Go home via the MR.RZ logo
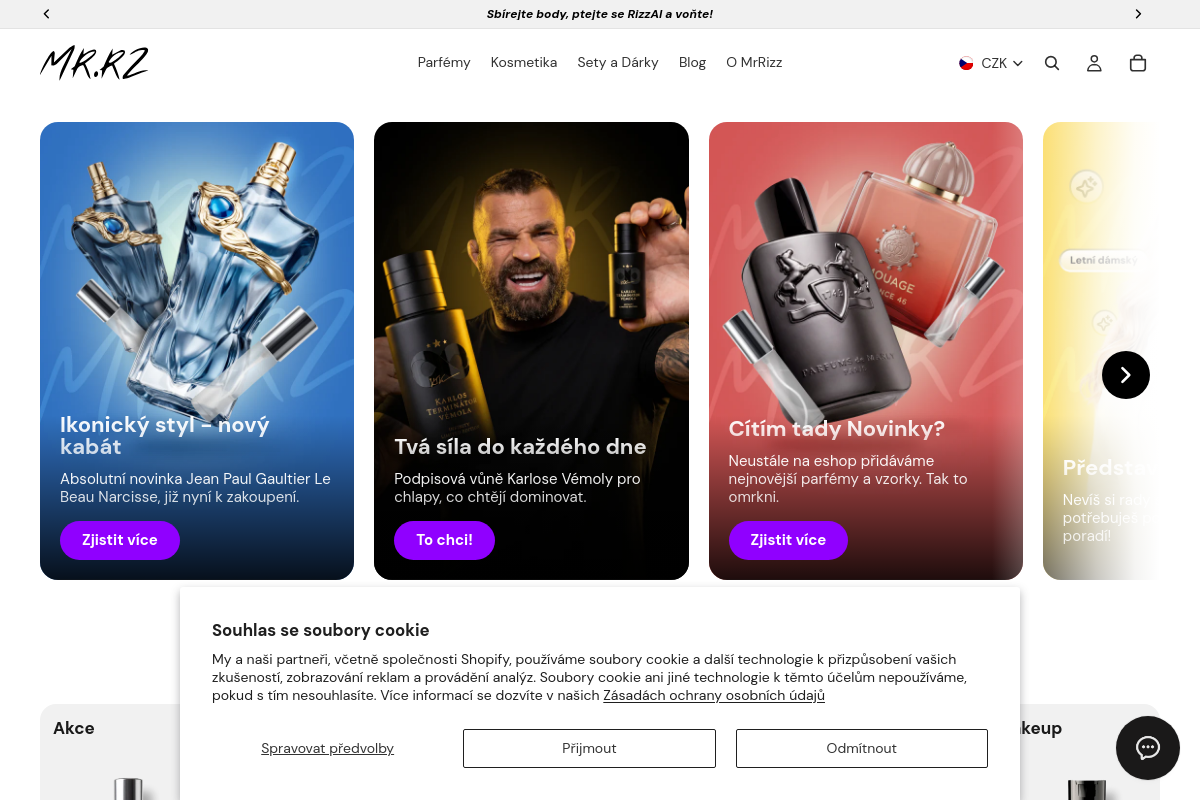Image resolution: width=1200 pixels, height=800 pixels. (x=95, y=63)
